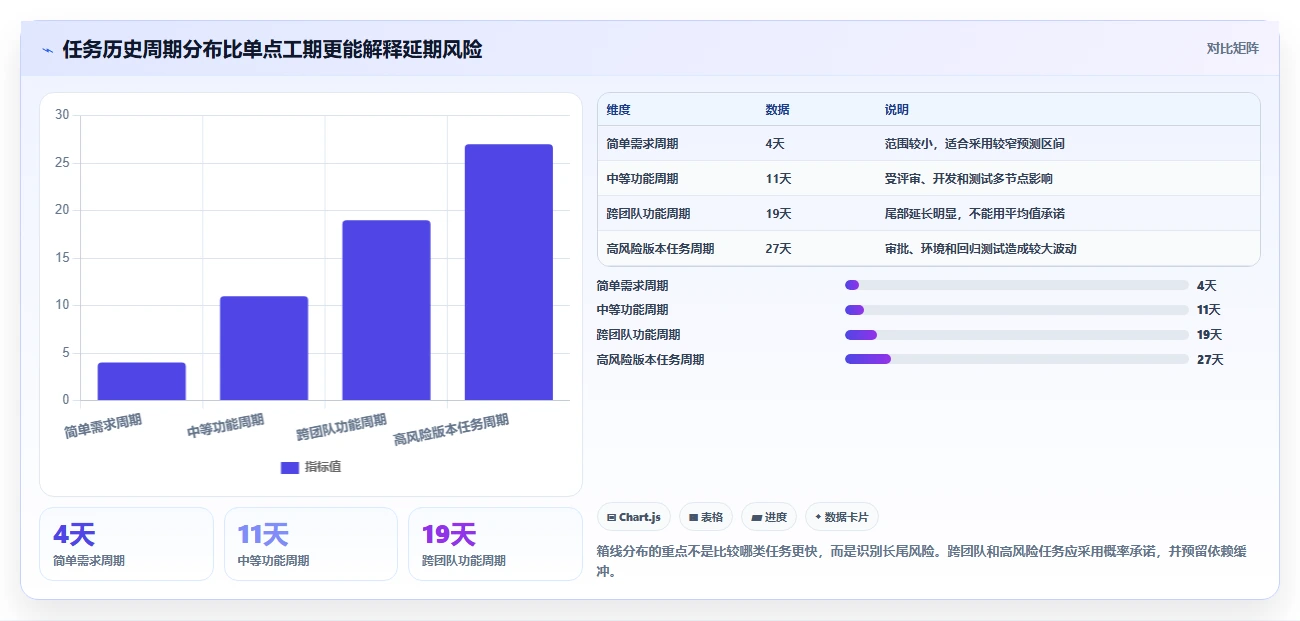The height and width of the screenshot is (621, 1300).
Task: Click the 对比矩阵 label in the header
Action: (1232, 48)
